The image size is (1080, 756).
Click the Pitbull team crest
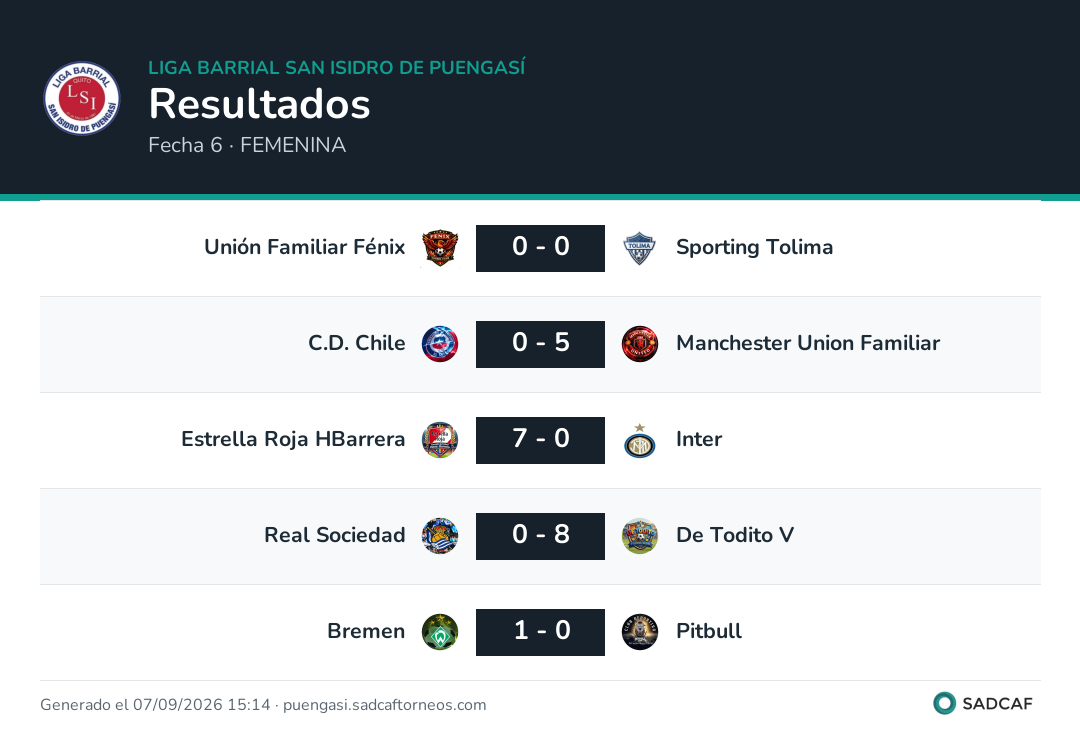point(640,632)
